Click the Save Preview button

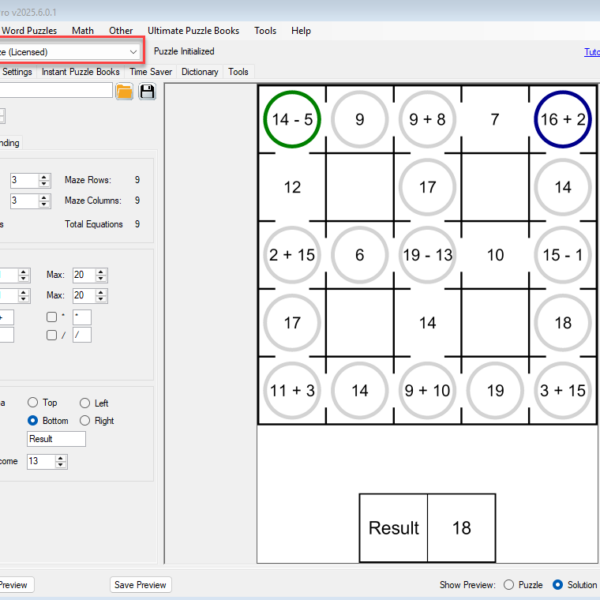click(140, 585)
